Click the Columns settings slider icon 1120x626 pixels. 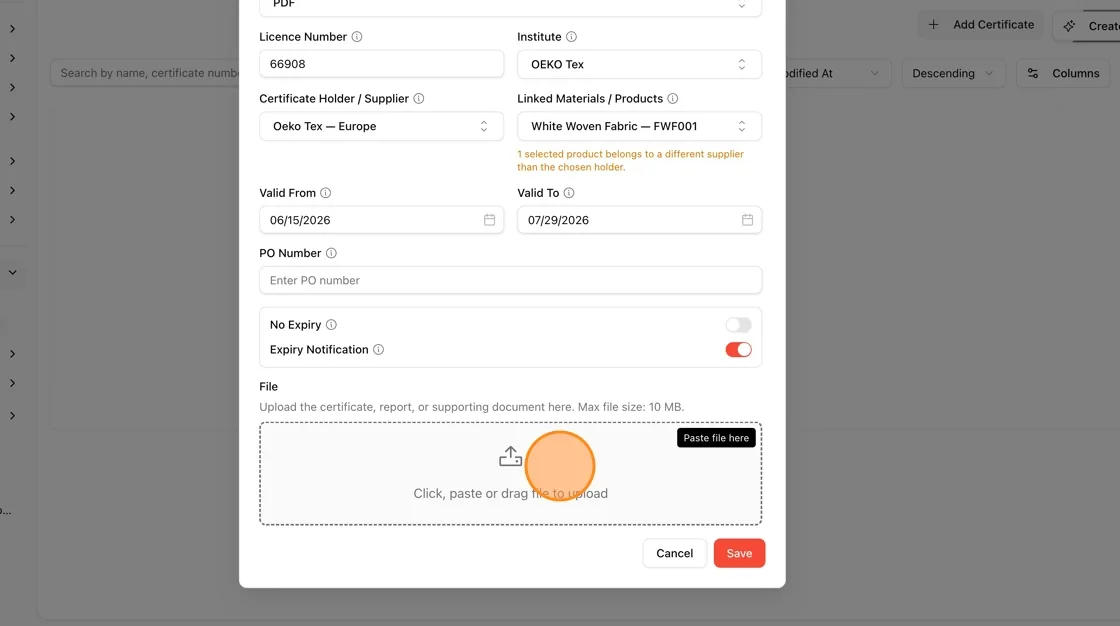point(1033,74)
